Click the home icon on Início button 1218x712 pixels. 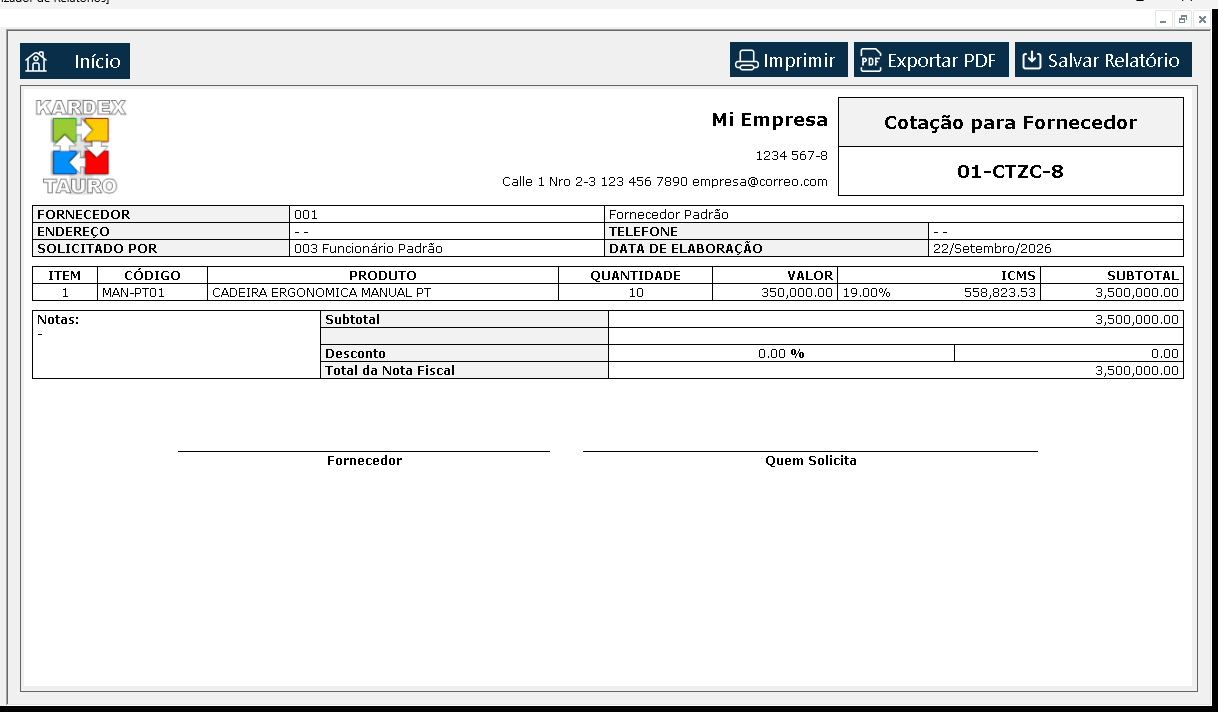pyautogui.click(x=37, y=61)
